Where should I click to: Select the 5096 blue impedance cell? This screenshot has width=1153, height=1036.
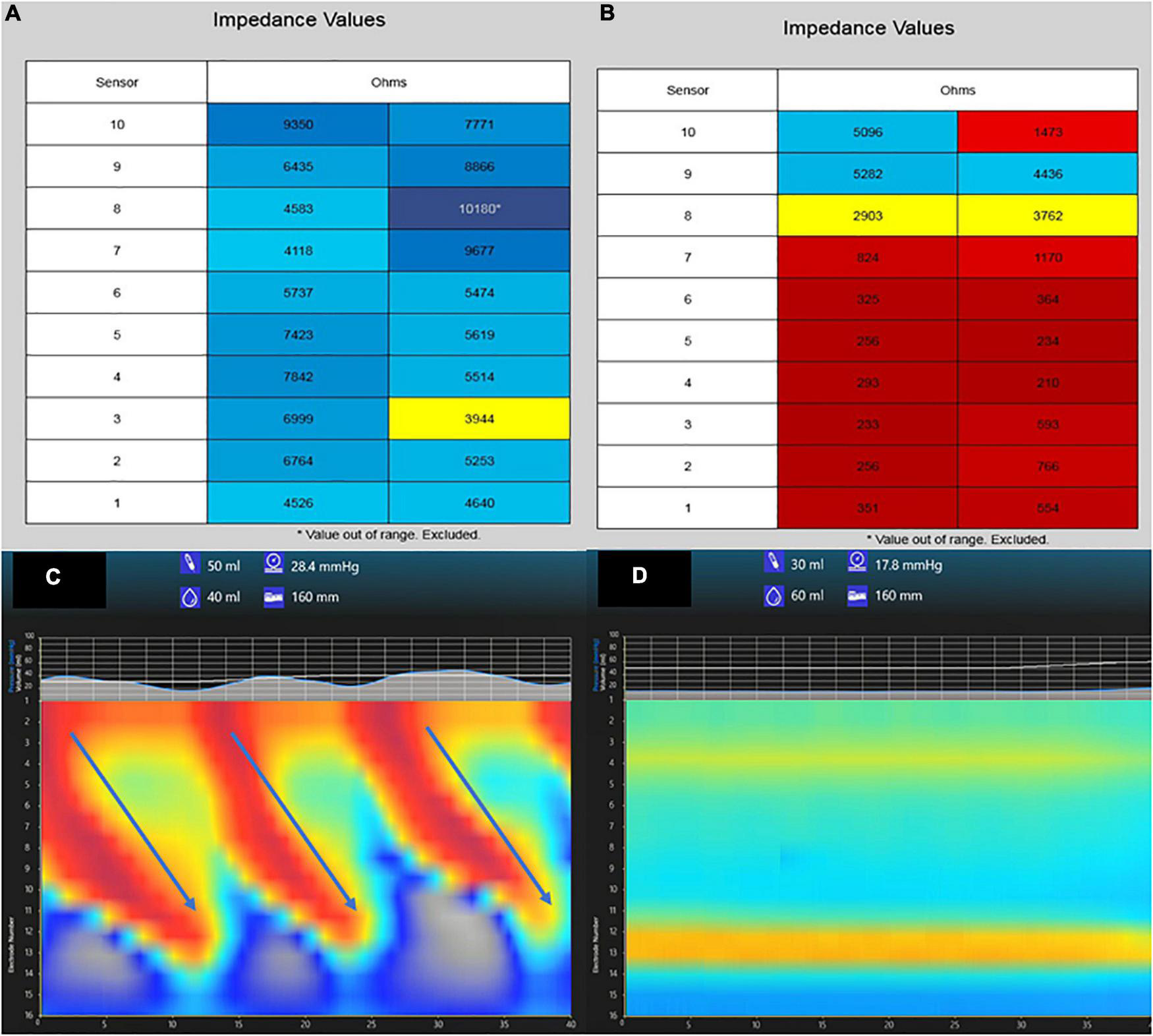point(867,132)
